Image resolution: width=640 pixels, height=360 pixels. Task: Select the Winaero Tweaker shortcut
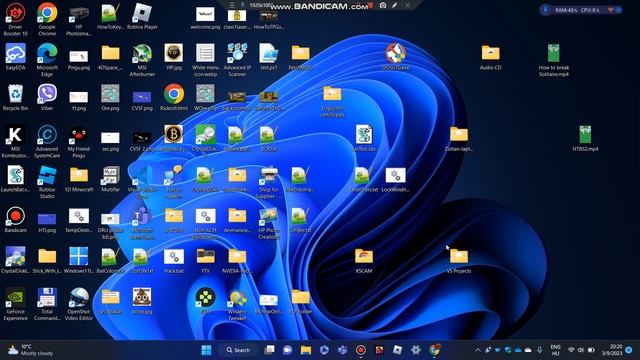[237, 304]
